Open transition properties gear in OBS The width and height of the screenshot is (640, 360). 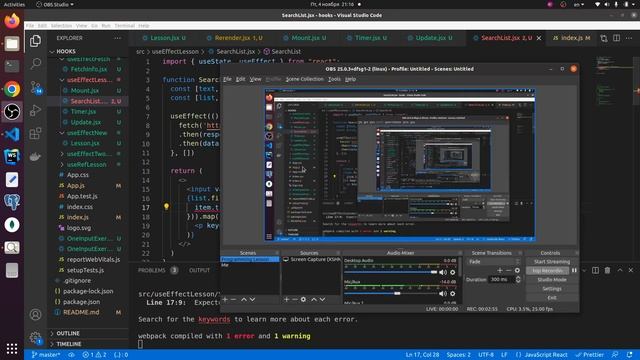(517, 270)
